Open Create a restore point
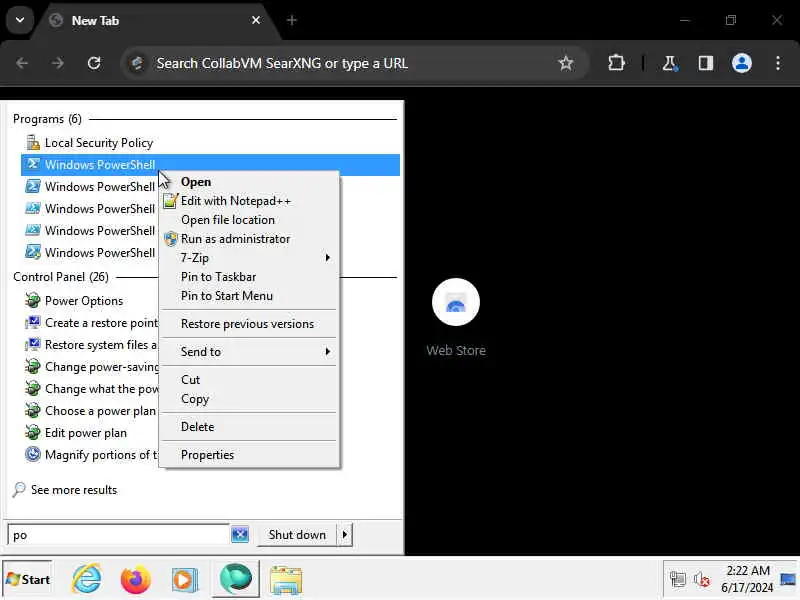The image size is (800, 600). pyautogui.click(x=90, y=323)
